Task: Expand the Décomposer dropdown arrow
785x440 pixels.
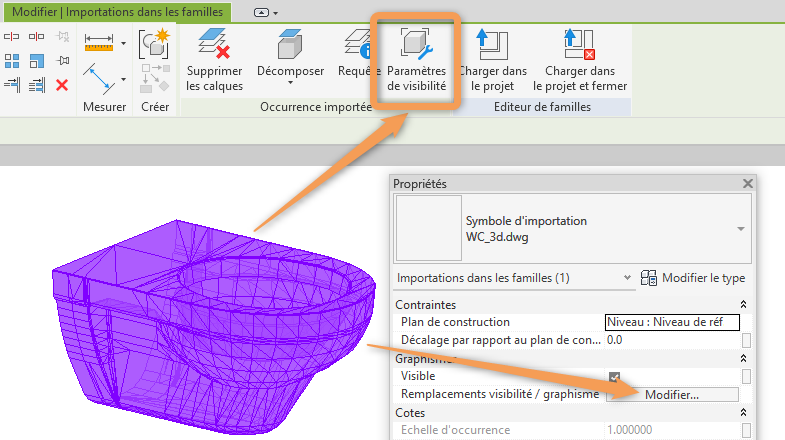Action: (x=290, y=83)
